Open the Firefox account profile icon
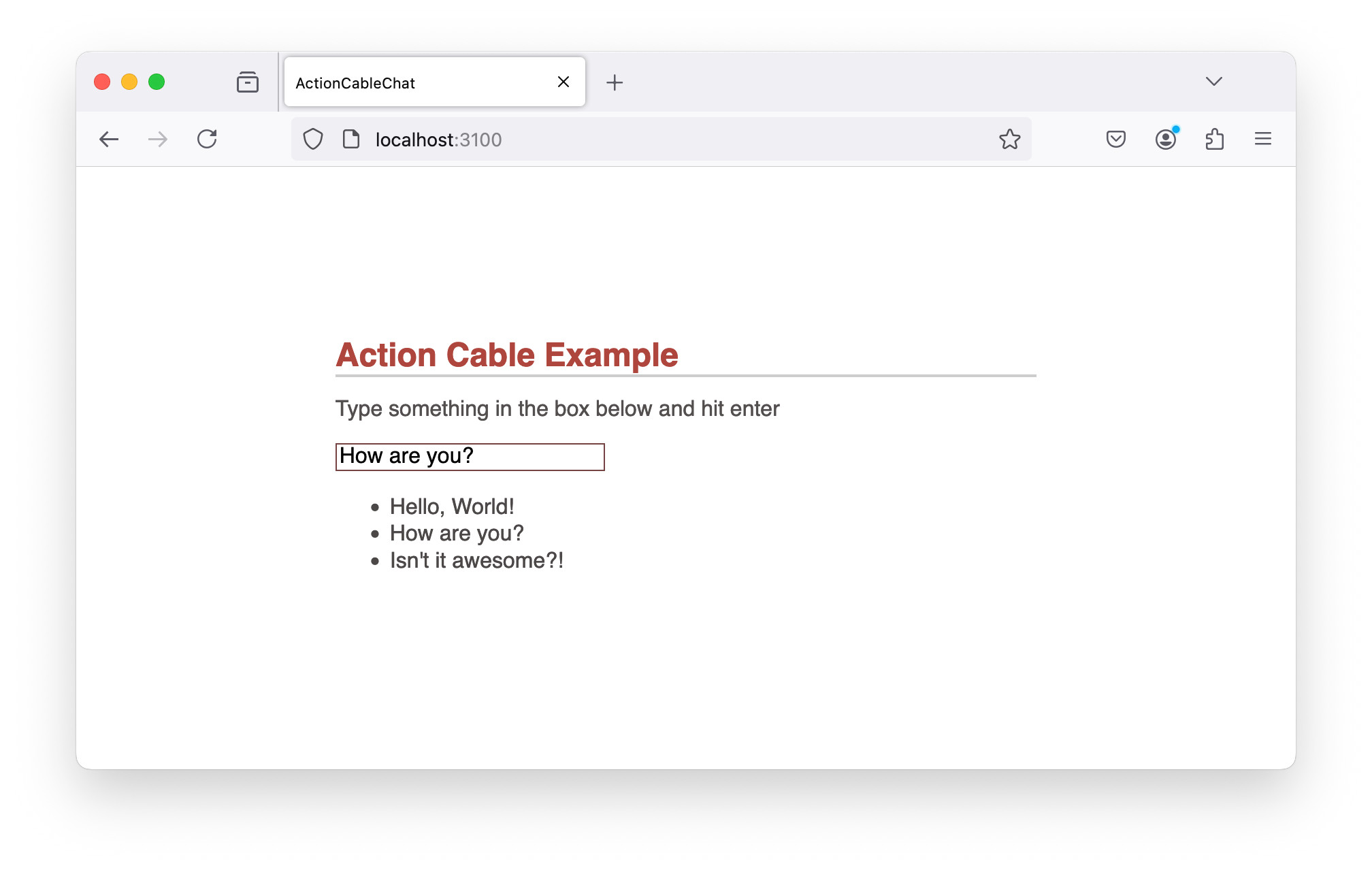 point(1165,139)
